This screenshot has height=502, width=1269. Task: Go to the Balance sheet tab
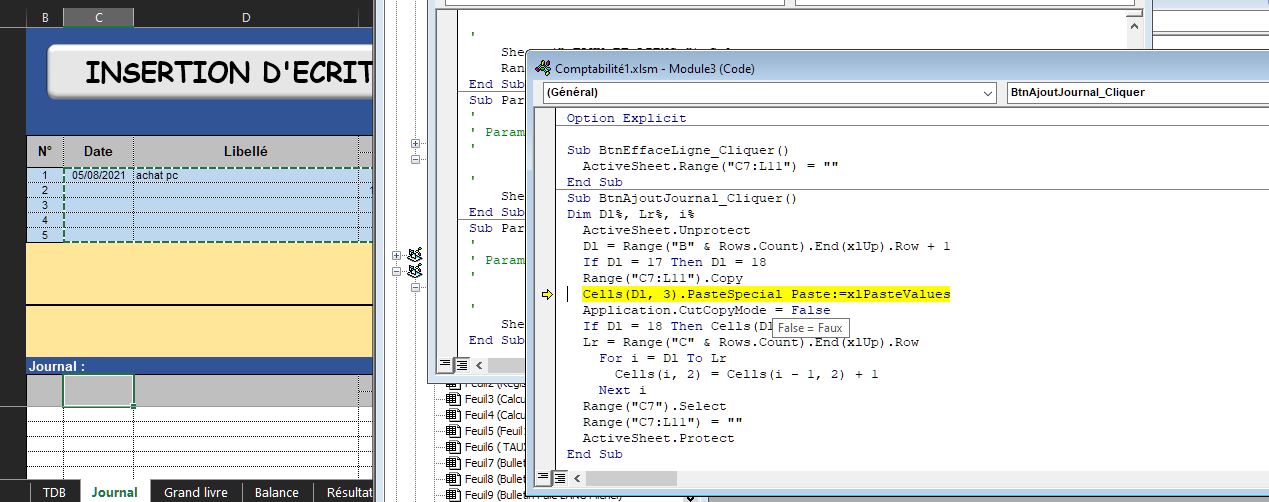[276, 492]
